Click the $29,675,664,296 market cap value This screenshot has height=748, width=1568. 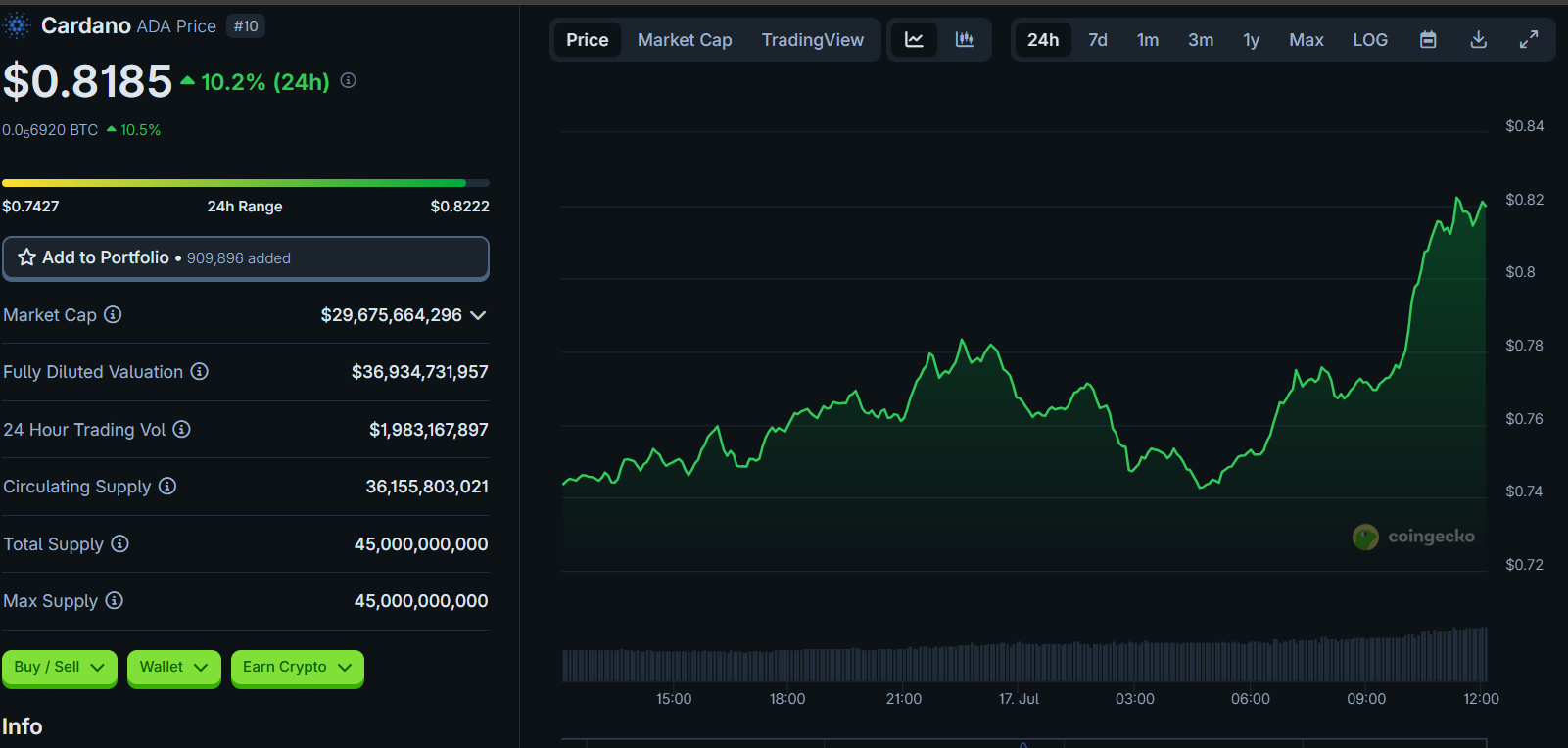(392, 315)
